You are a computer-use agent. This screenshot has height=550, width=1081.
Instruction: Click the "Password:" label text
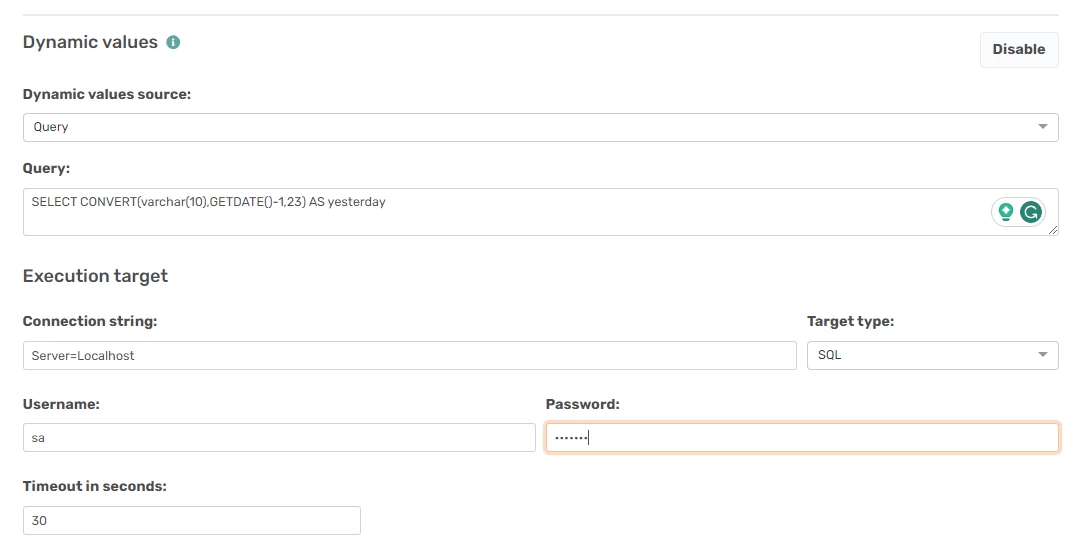point(583,405)
